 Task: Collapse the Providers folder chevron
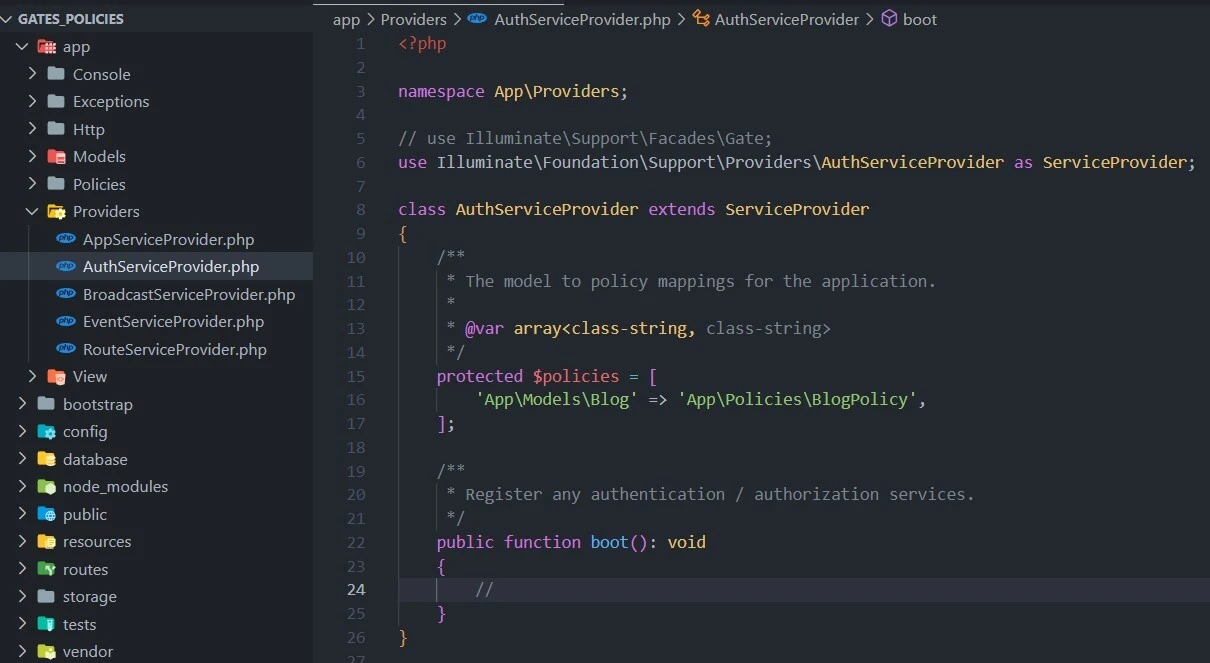(x=33, y=212)
